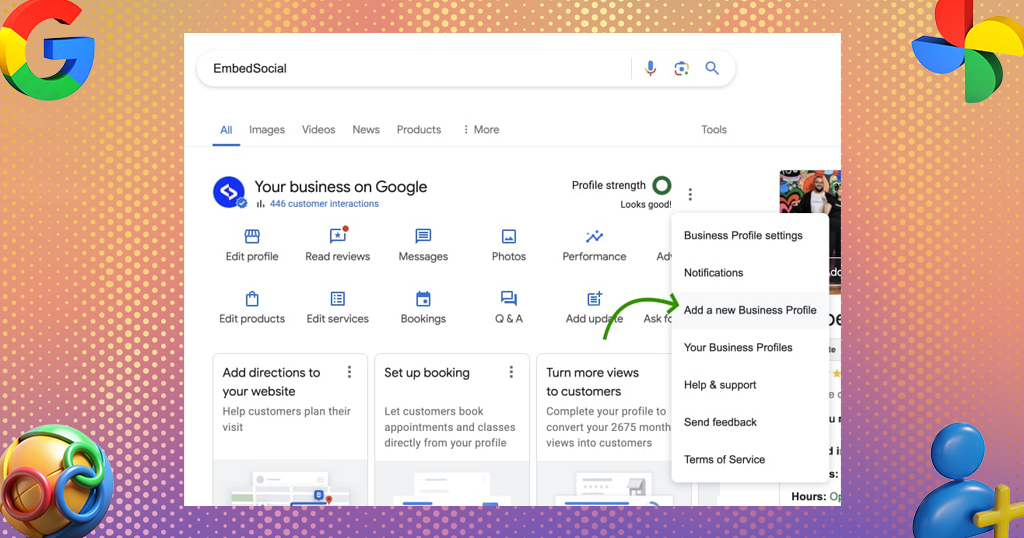Click the Looks good! status text
Viewport: 1024px width, 538px height.
(x=646, y=204)
